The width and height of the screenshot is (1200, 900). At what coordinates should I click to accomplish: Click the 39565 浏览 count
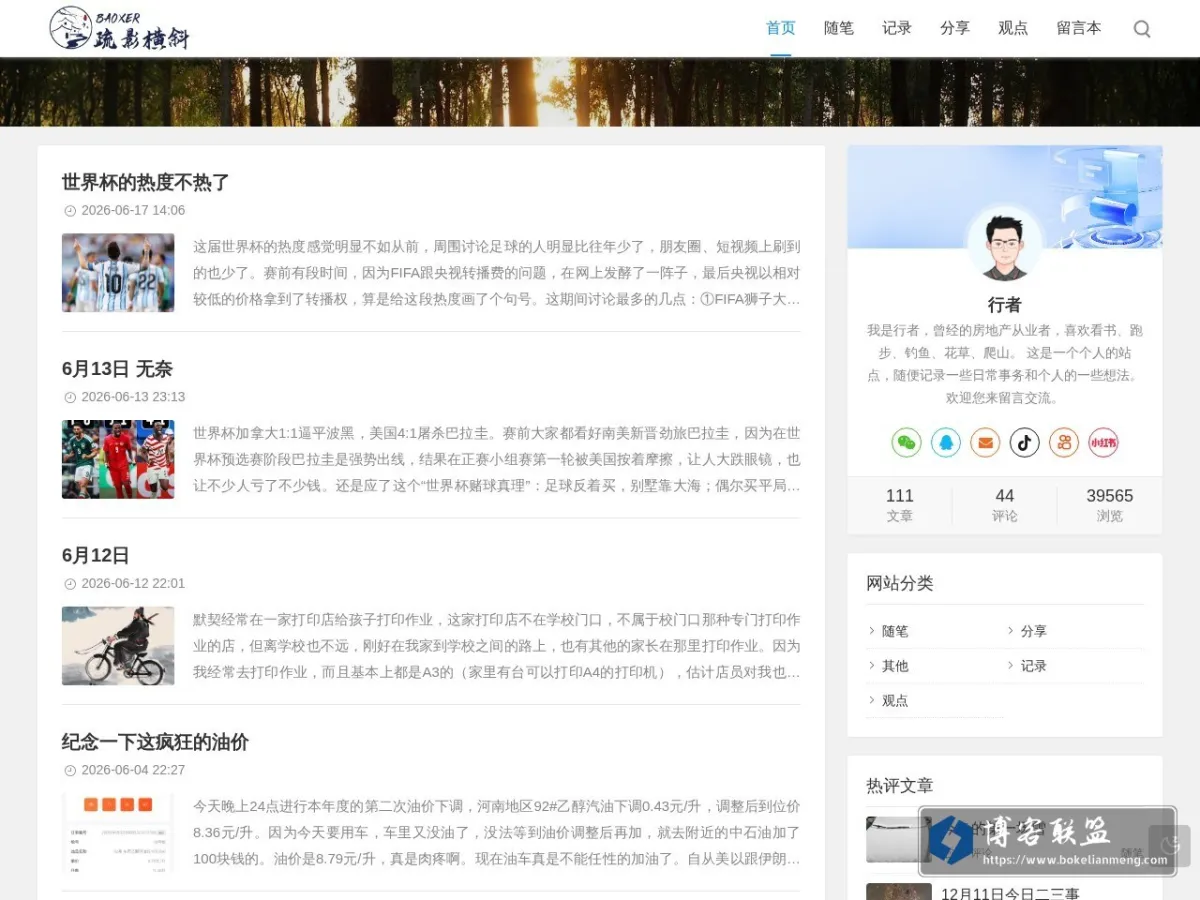pyautogui.click(x=1110, y=505)
